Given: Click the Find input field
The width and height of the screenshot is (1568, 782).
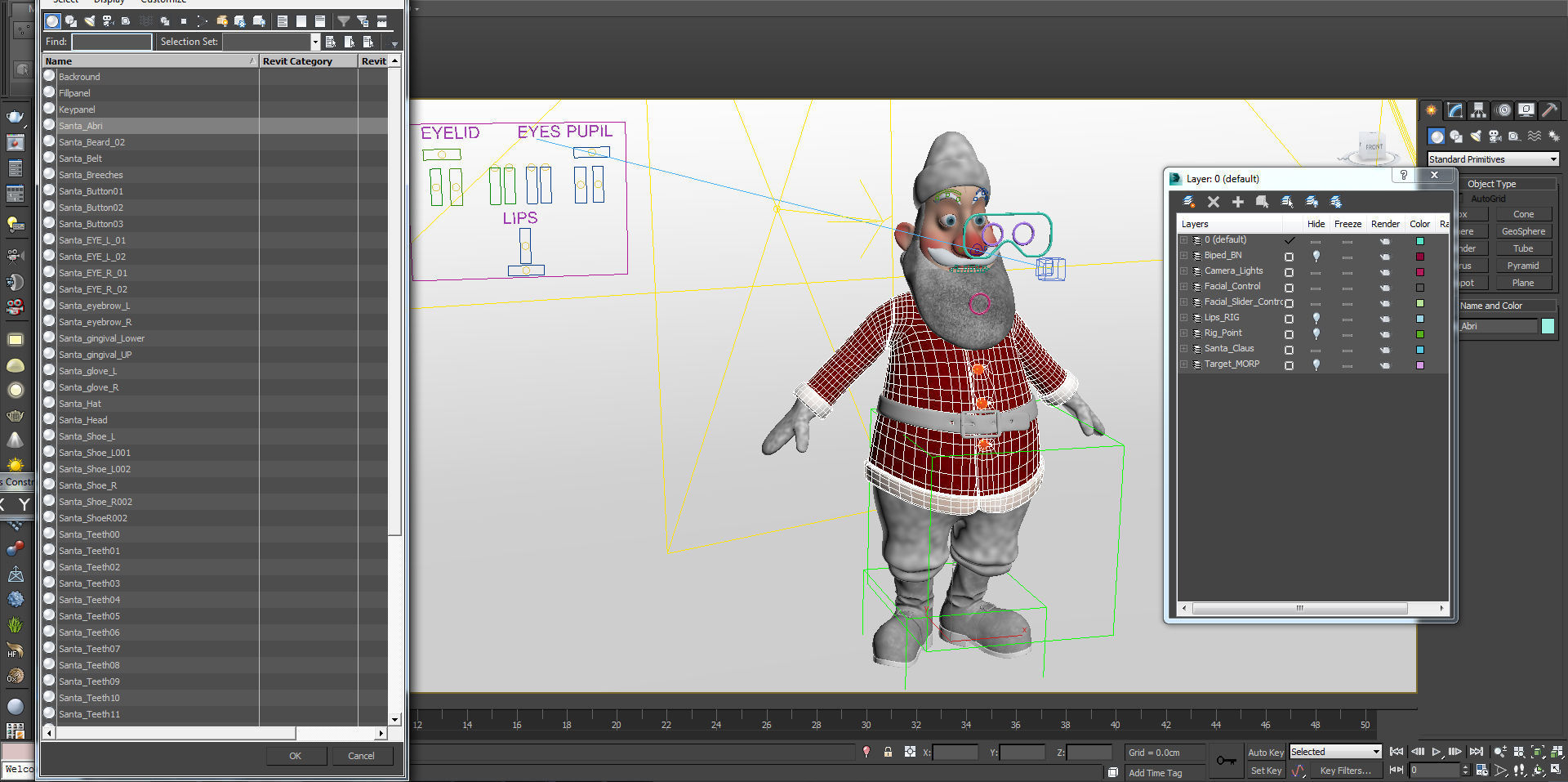Looking at the screenshot, I should [111, 42].
